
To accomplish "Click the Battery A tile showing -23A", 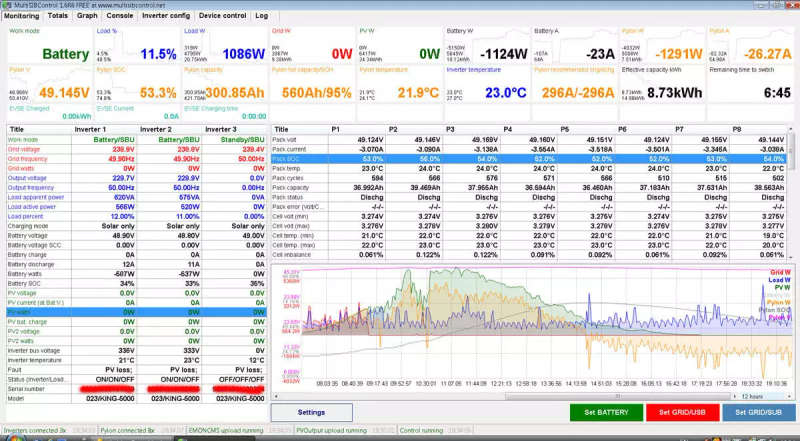I will pyautogui.click(x=574, y=45).
